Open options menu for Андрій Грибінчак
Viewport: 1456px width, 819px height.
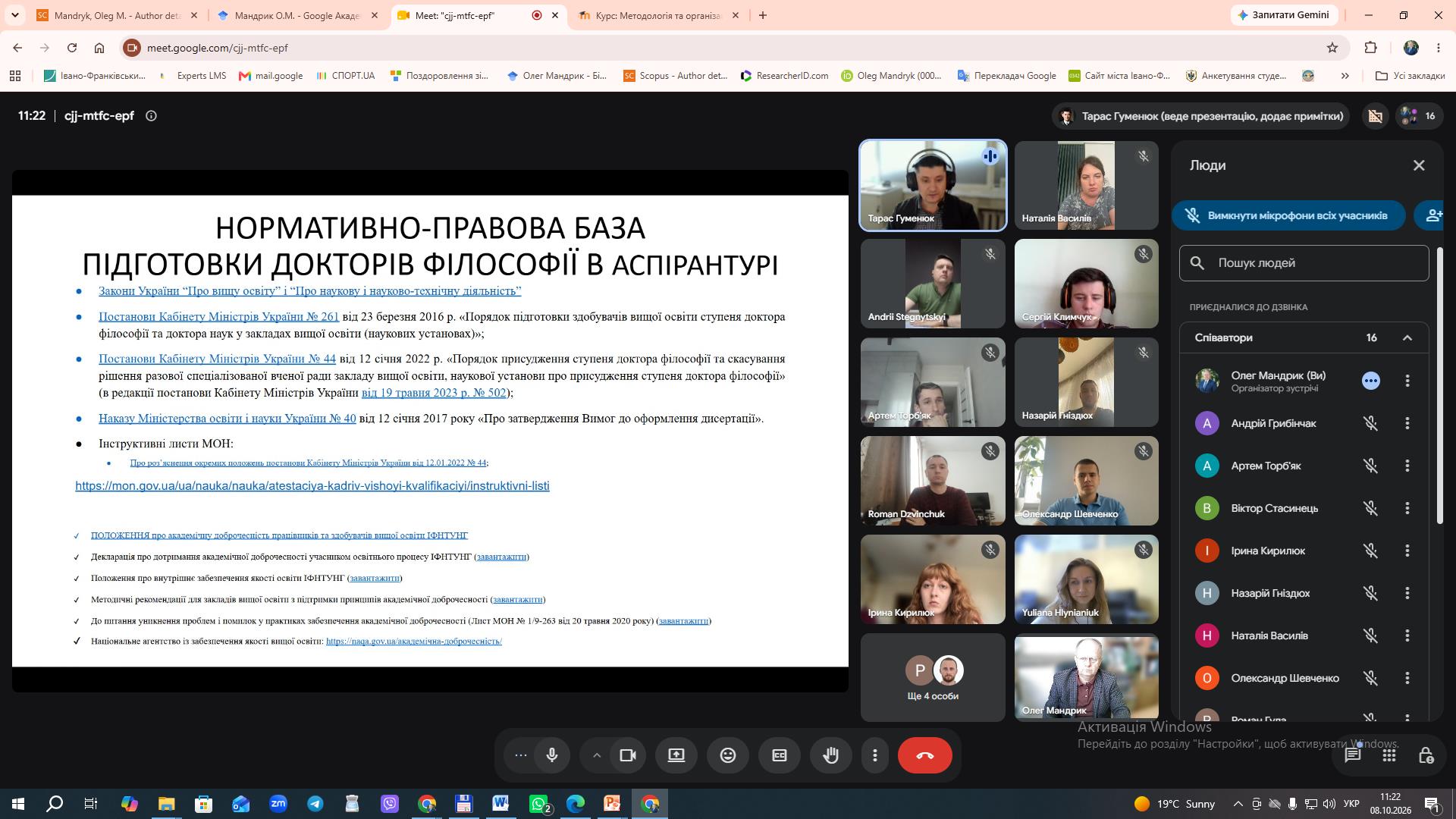(1407, 423)
